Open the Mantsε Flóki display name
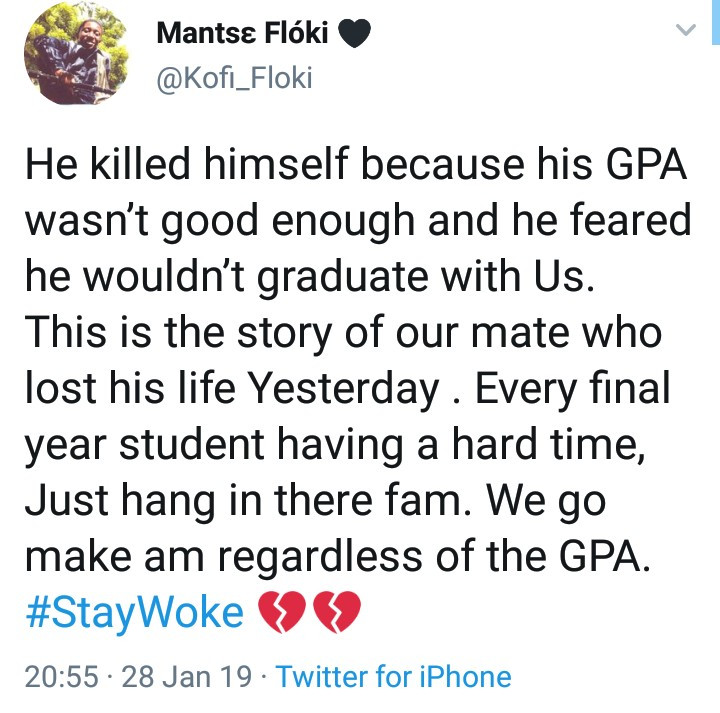Screen dimensions: 720x713 [x=245, y=35]
